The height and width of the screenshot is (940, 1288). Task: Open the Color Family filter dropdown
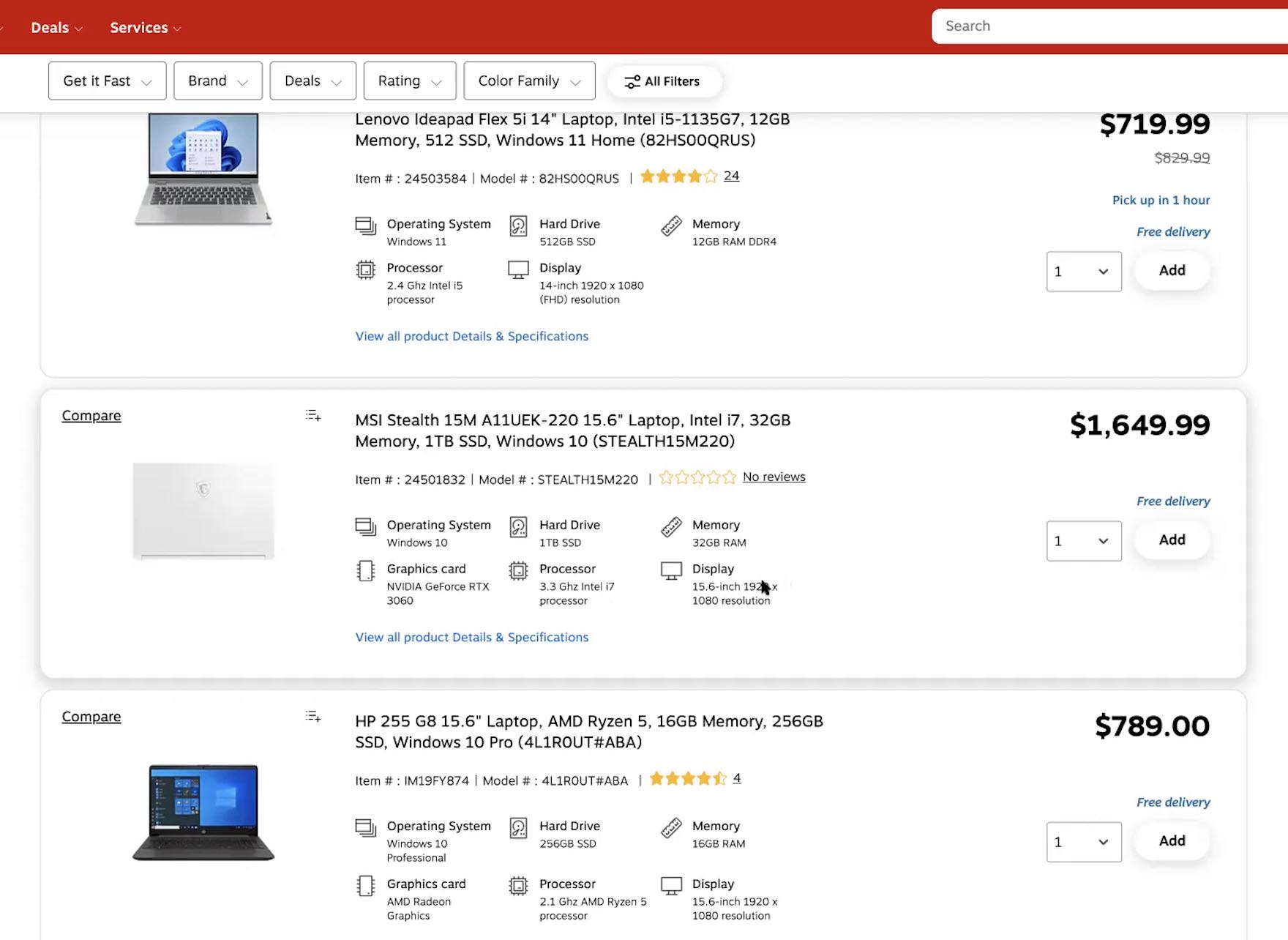[529, 81]
